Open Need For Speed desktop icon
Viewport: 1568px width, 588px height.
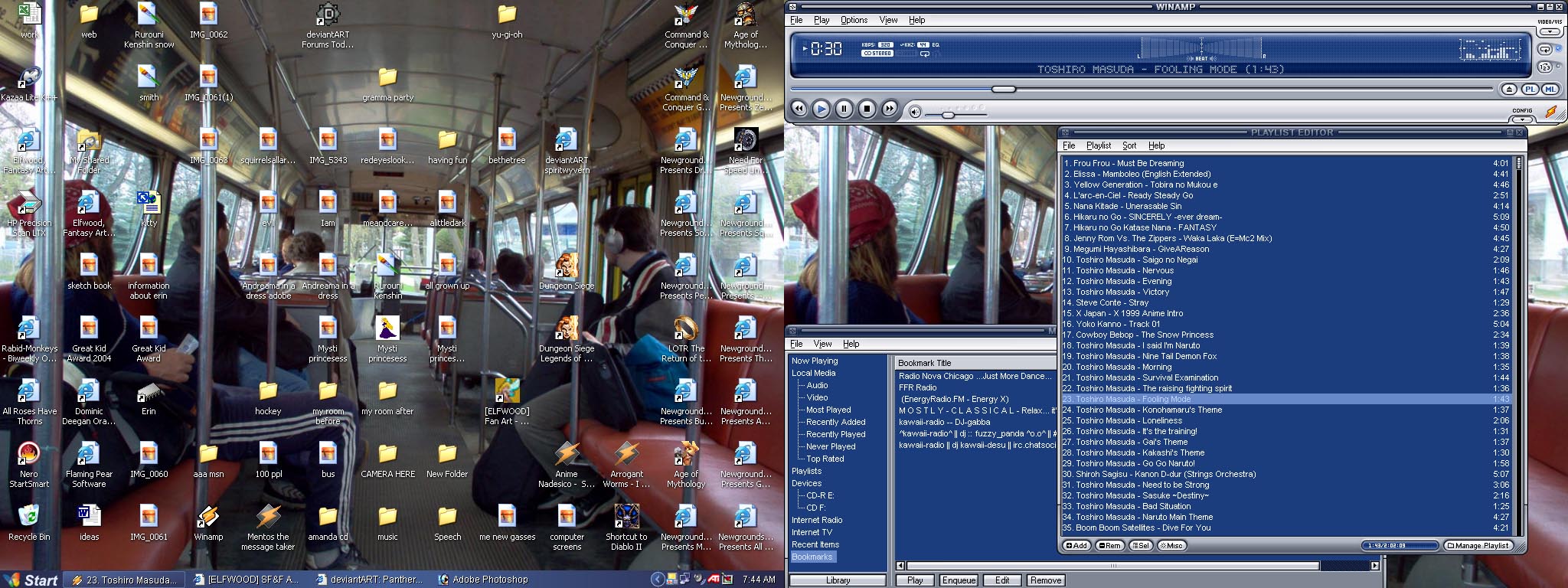[x=746, y=151]
